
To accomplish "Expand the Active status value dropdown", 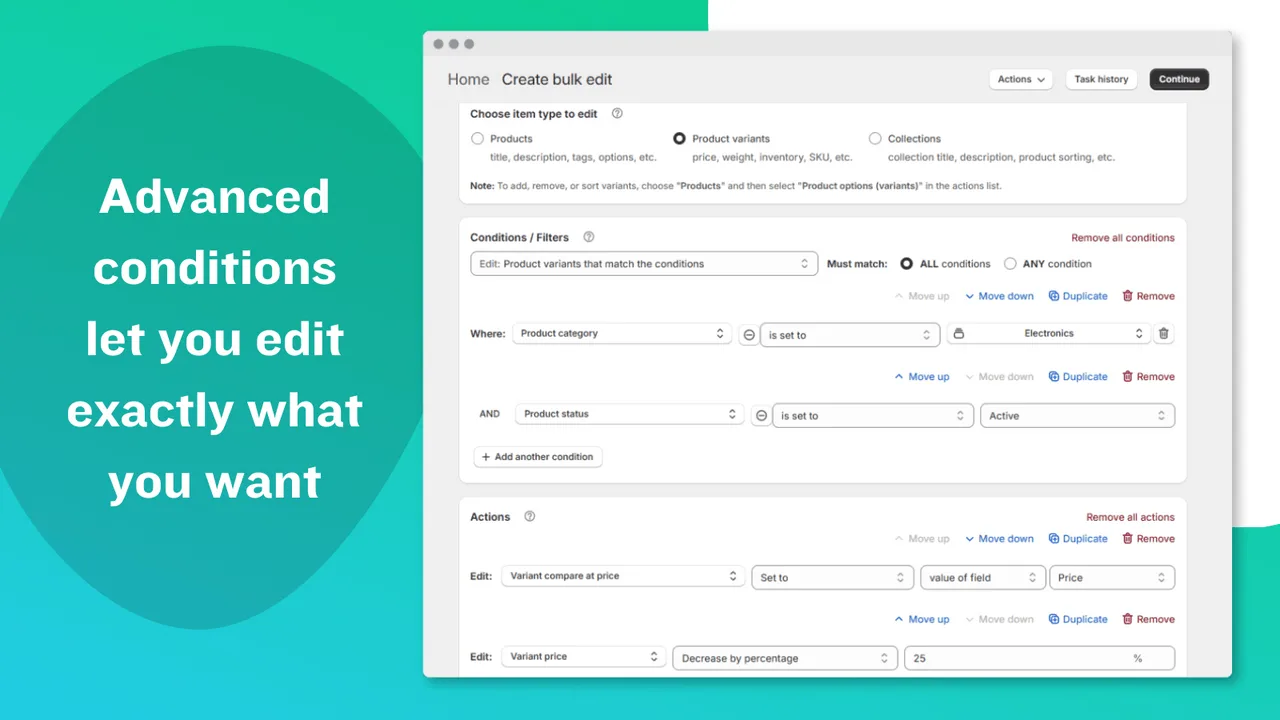I will click(x=1077, y=416).
